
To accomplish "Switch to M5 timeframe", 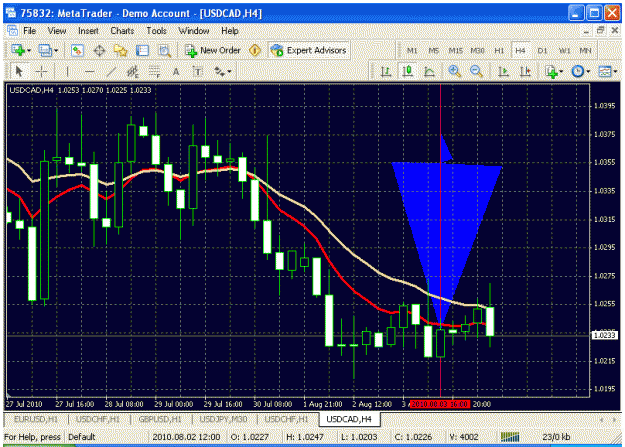I will (434, 51).
